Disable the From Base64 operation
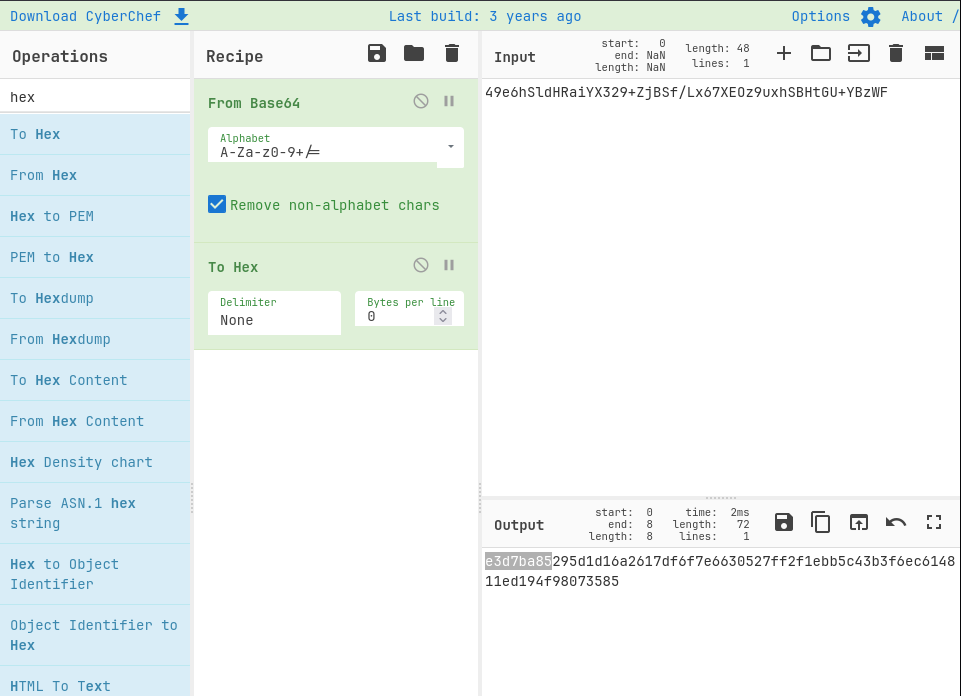This screenshot has width=961, height=696. [x=421, y=101]
